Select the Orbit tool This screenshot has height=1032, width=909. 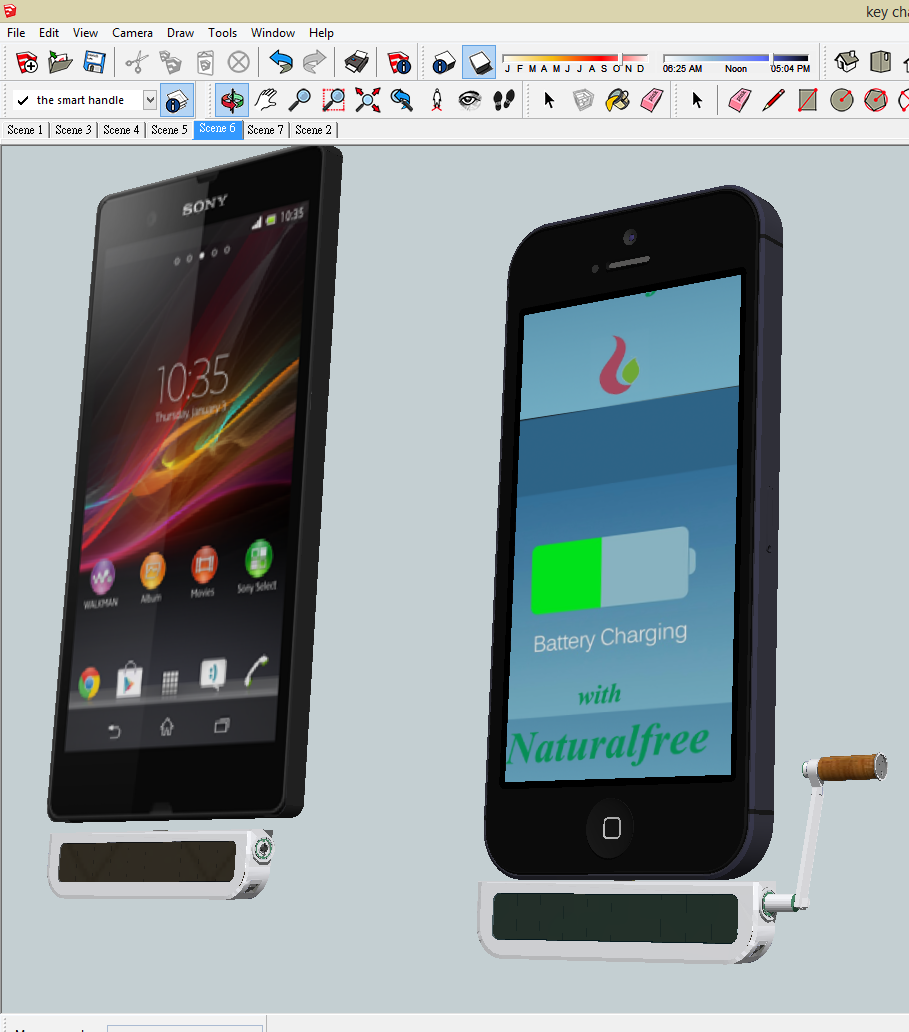(x=232, y=100)
